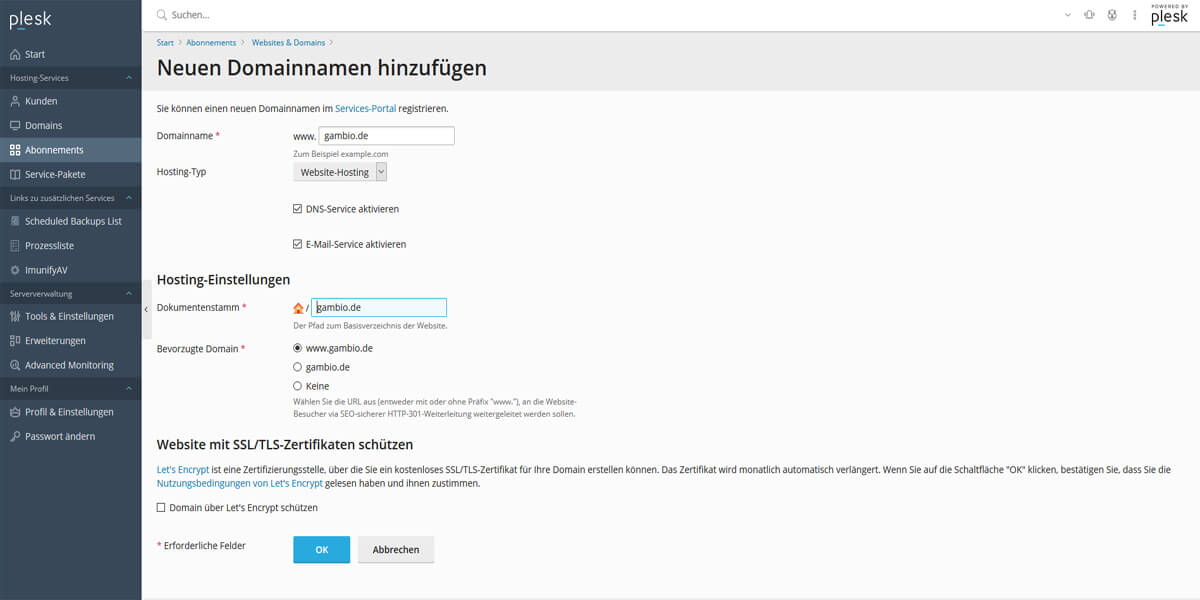Click the Domains monitor icon
Image resolution: width=1200 pixels, height=600 pixels.
[15, 125]
